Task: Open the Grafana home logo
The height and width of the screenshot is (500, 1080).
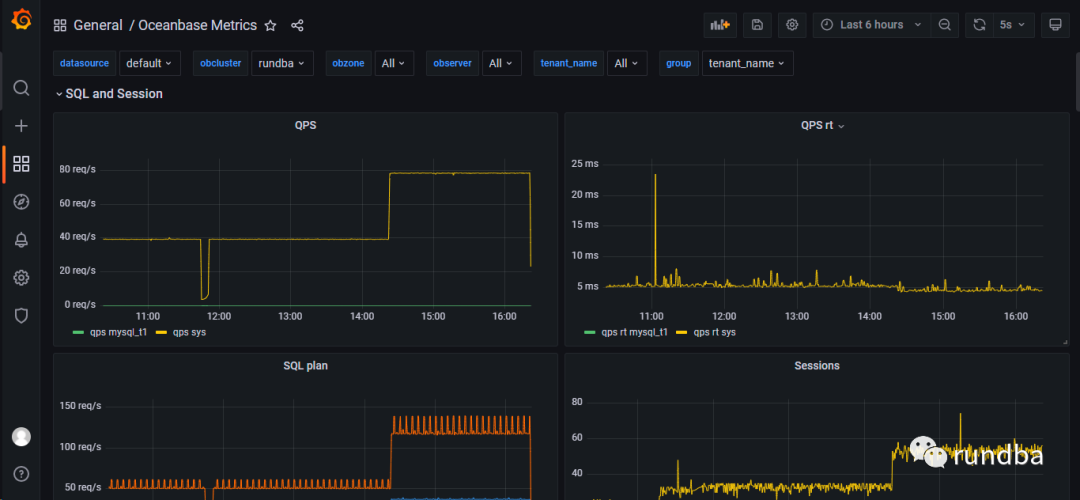Action: (x=21, y=21)
